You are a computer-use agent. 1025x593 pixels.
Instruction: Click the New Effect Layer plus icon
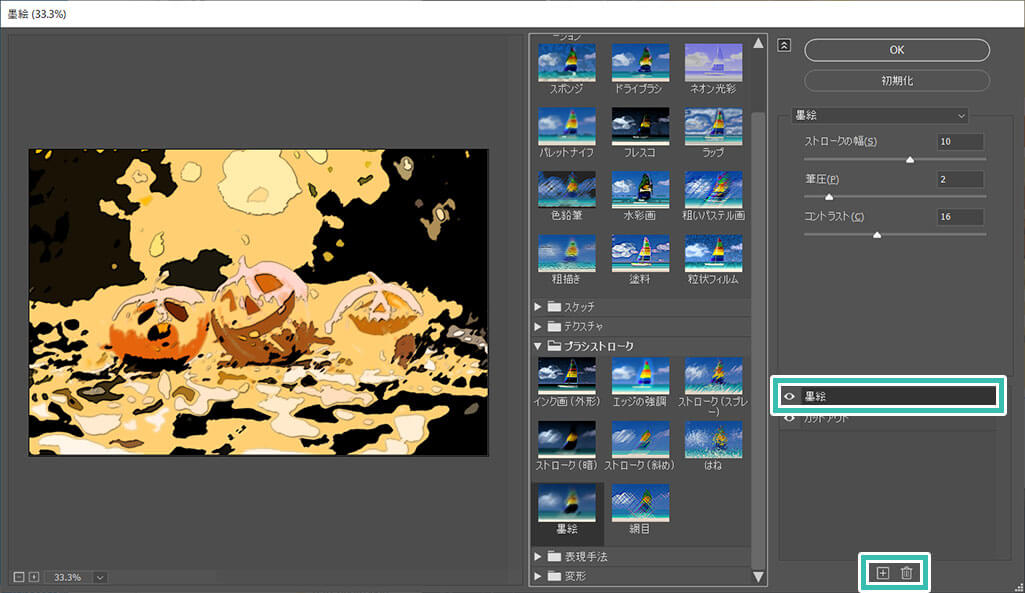881,572
